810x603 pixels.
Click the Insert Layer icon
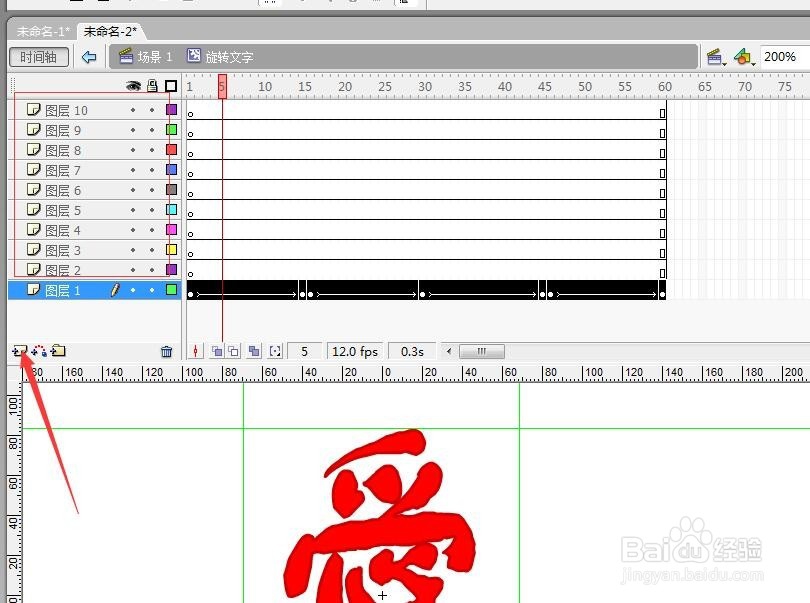coord(18,351)
